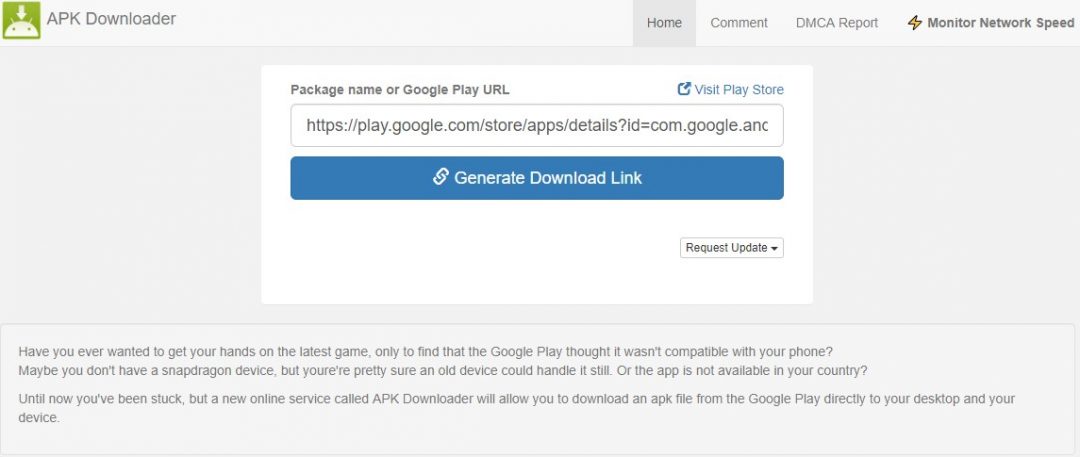This screenshot has width=1080, height=457.
Task: Click the Package name or Google Play URL label
Action: tap(399, 90)
